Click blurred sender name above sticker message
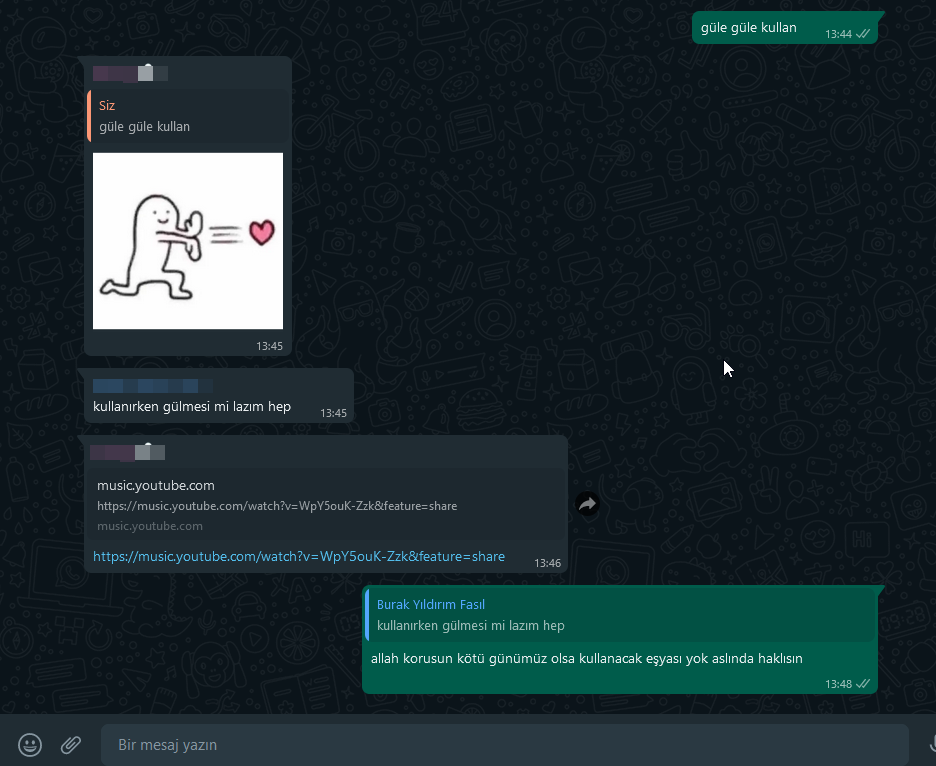Image resolution: width=936 pixels, height=766 pixels. click(x=130, y=73)
